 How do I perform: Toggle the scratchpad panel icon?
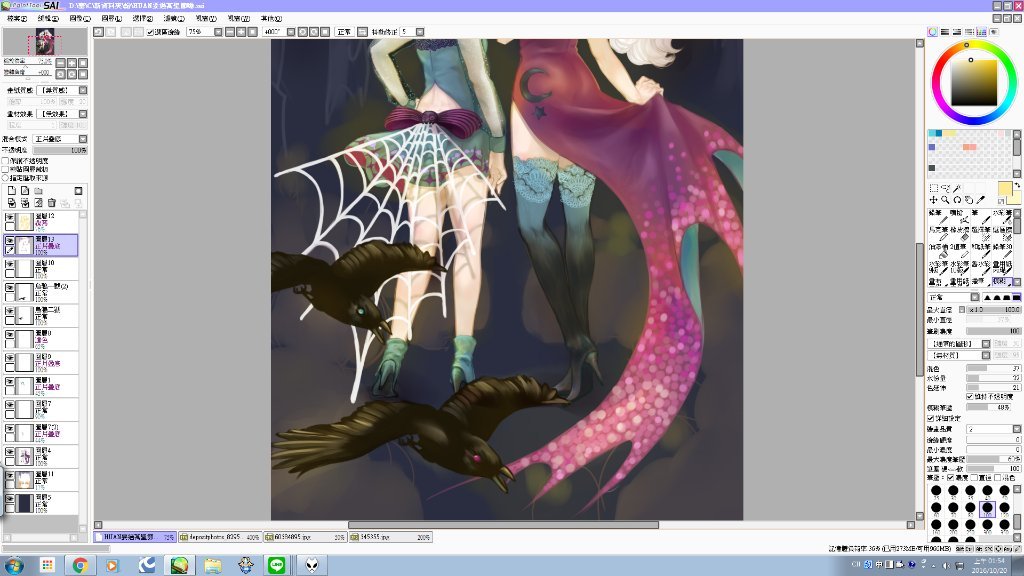(994, 31)
